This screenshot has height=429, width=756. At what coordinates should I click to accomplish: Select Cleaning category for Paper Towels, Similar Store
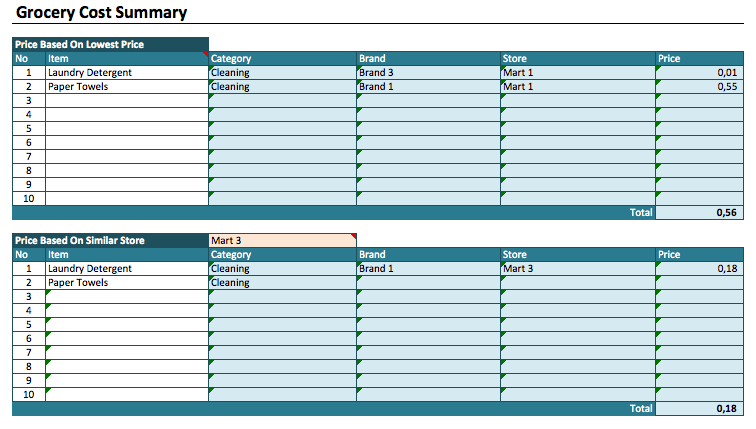point(283,283)
